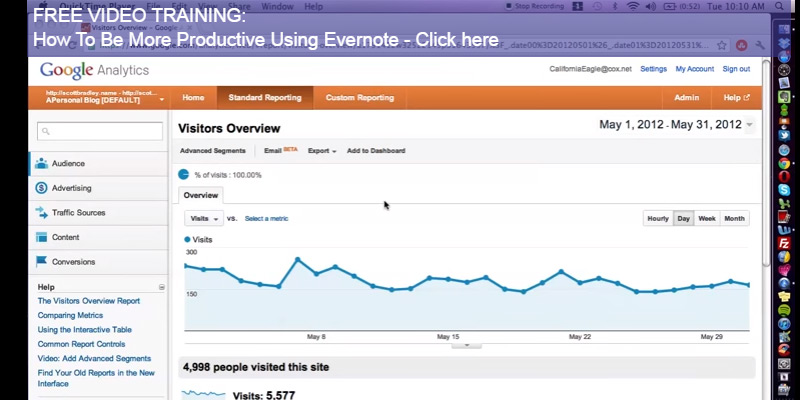The height and width of the screenshot is (400, 800).
Task: Launch Opera from the dock
Action: (x=784, y=177)
